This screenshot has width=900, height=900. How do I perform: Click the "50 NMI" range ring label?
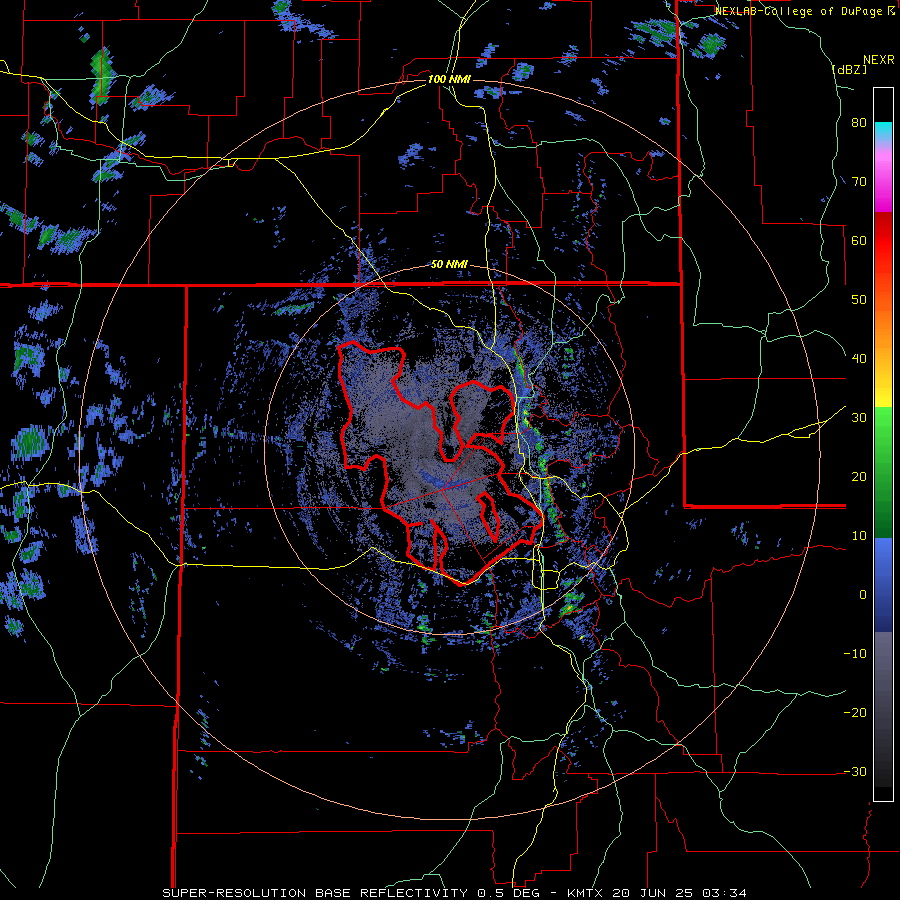(x=449, y=265)
